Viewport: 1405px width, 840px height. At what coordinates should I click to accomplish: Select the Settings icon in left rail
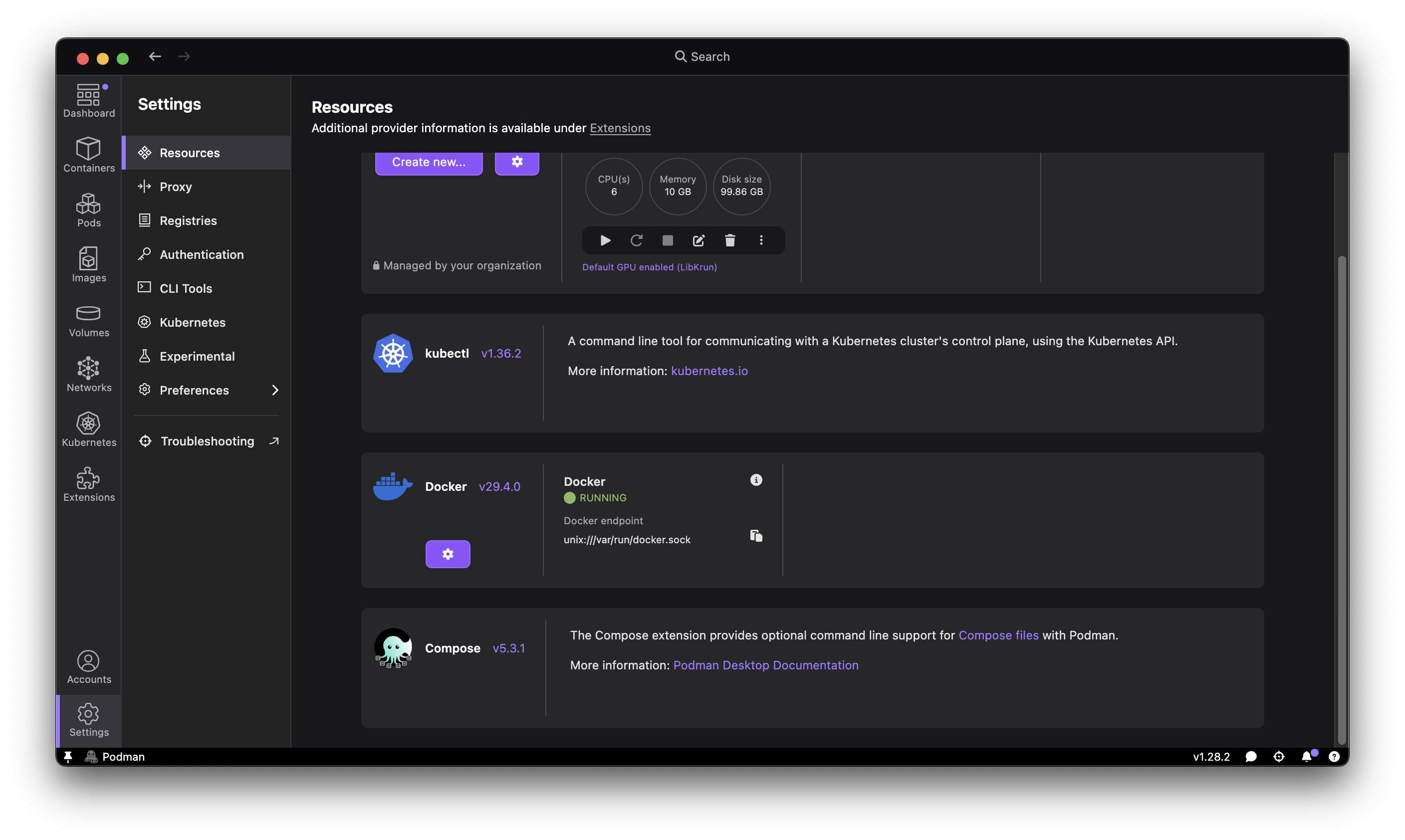point(89,720)
